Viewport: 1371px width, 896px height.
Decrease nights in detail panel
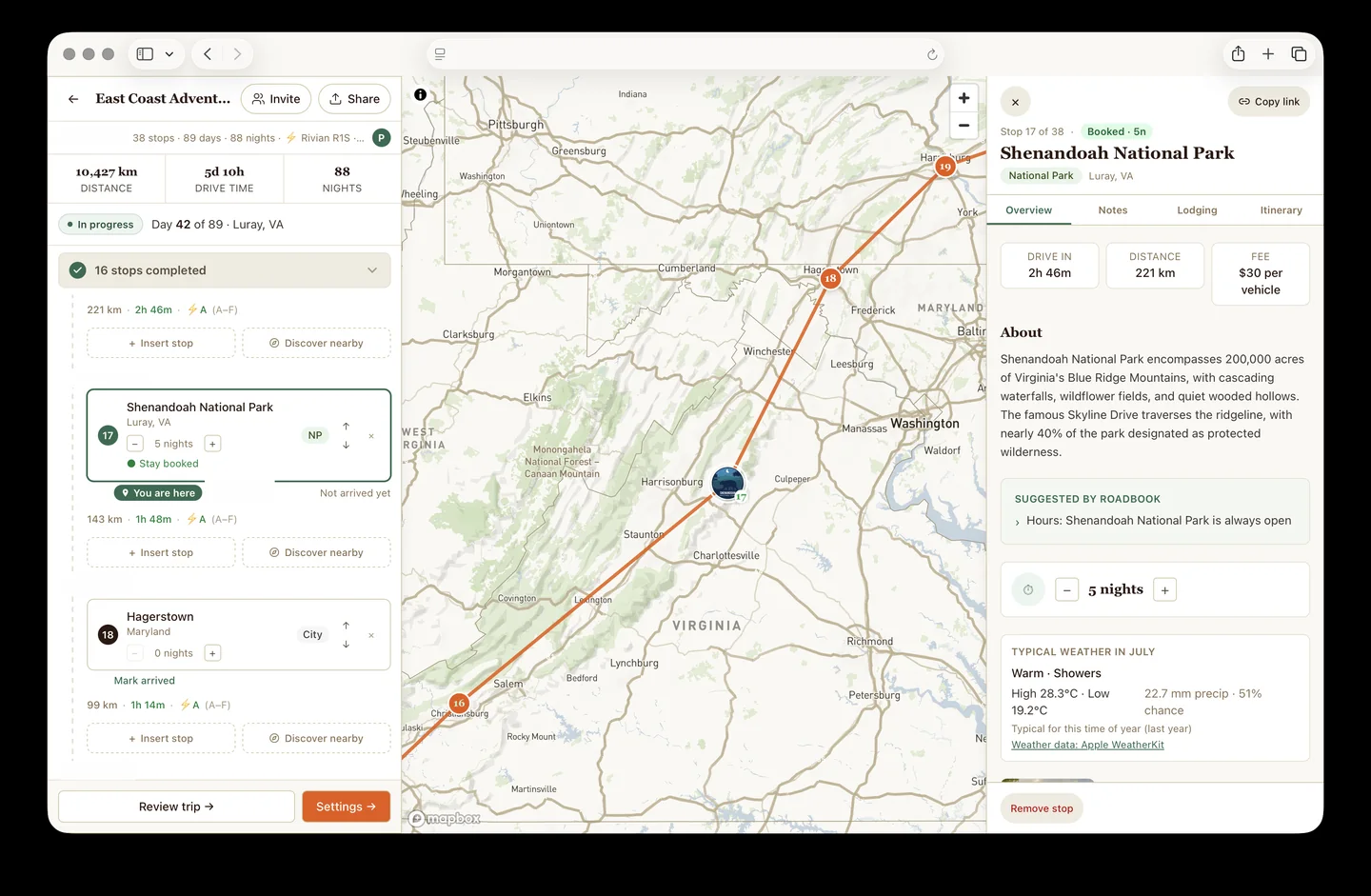click(x=1067, y=590)
